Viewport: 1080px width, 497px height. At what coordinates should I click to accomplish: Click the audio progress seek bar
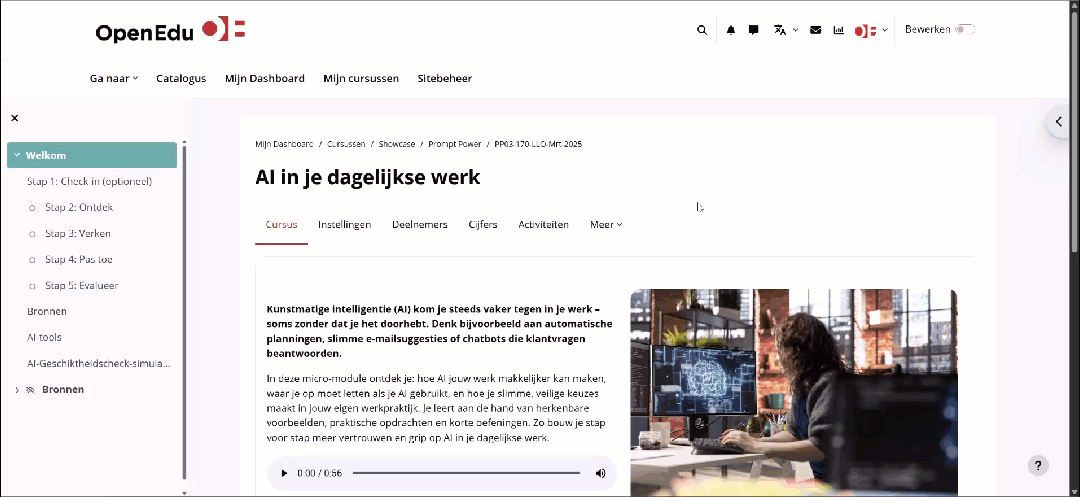coord(466,473)
